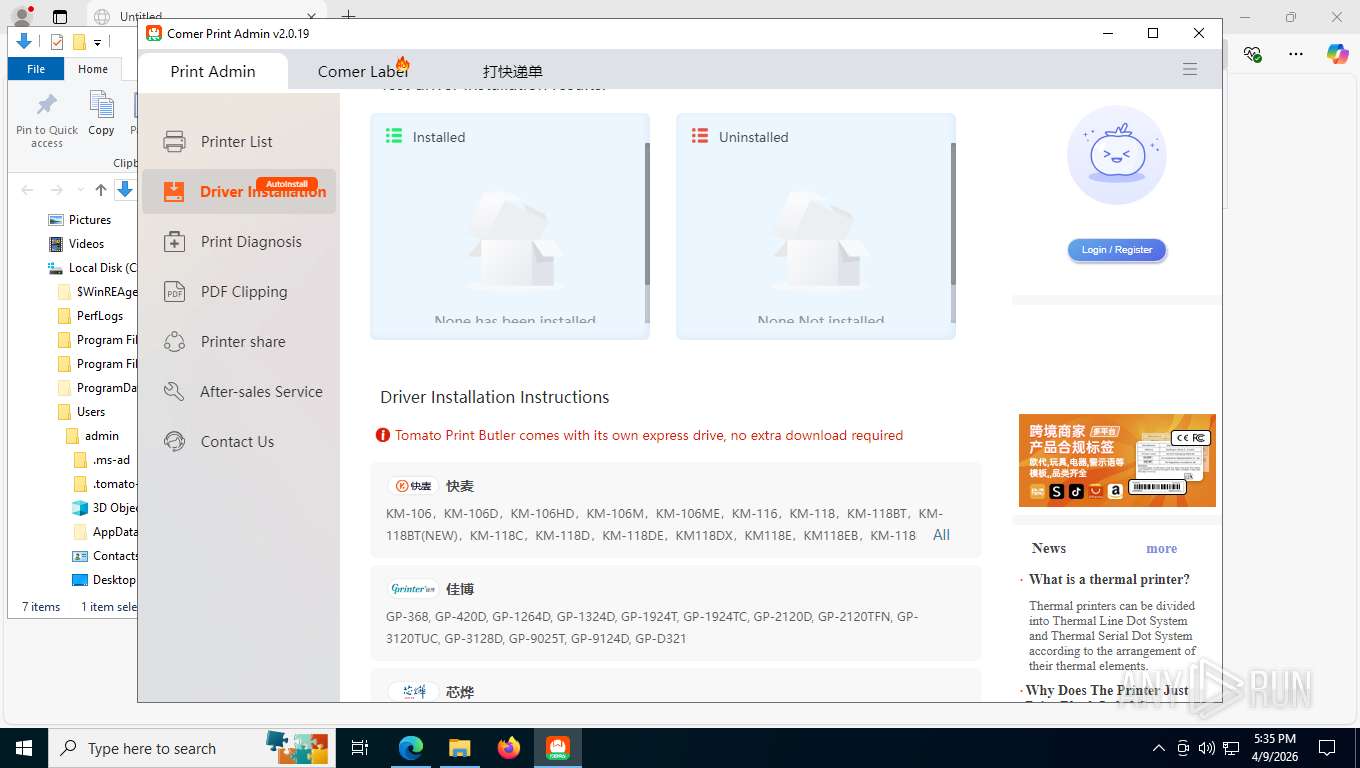
Task: Click the red warning info icon
Action: [383, 435]
